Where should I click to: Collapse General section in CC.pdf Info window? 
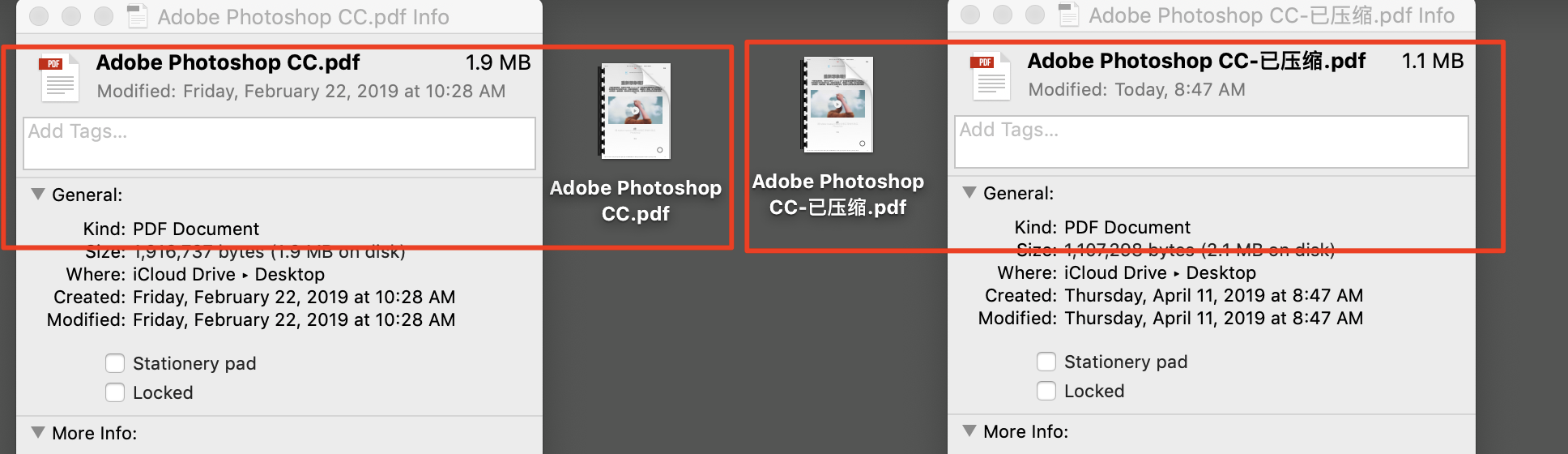point(38,195)
